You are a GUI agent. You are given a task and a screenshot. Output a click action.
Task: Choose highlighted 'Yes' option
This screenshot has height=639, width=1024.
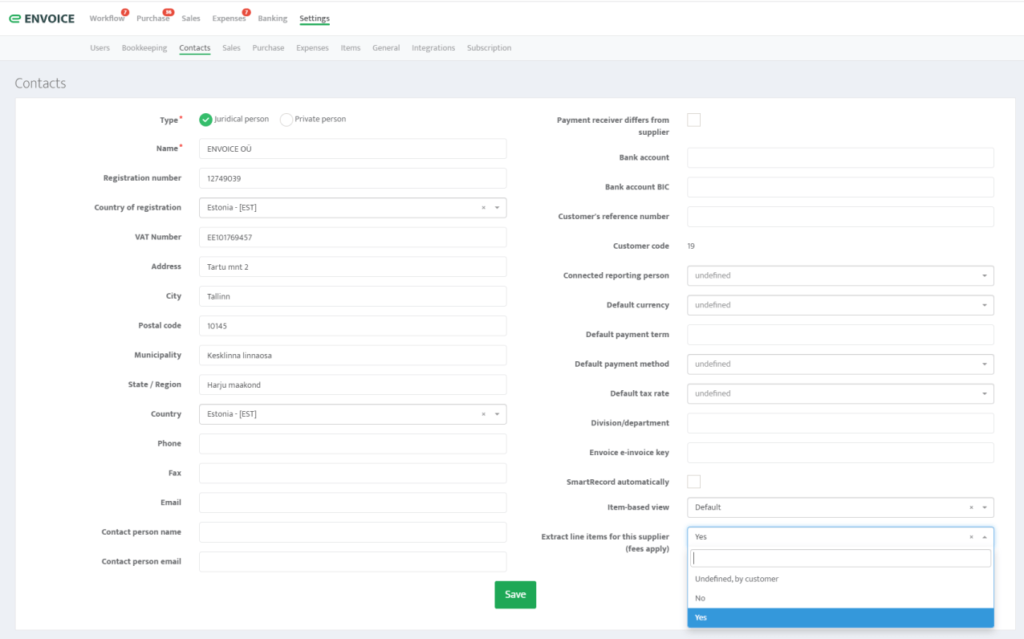[x=840, y=617]
